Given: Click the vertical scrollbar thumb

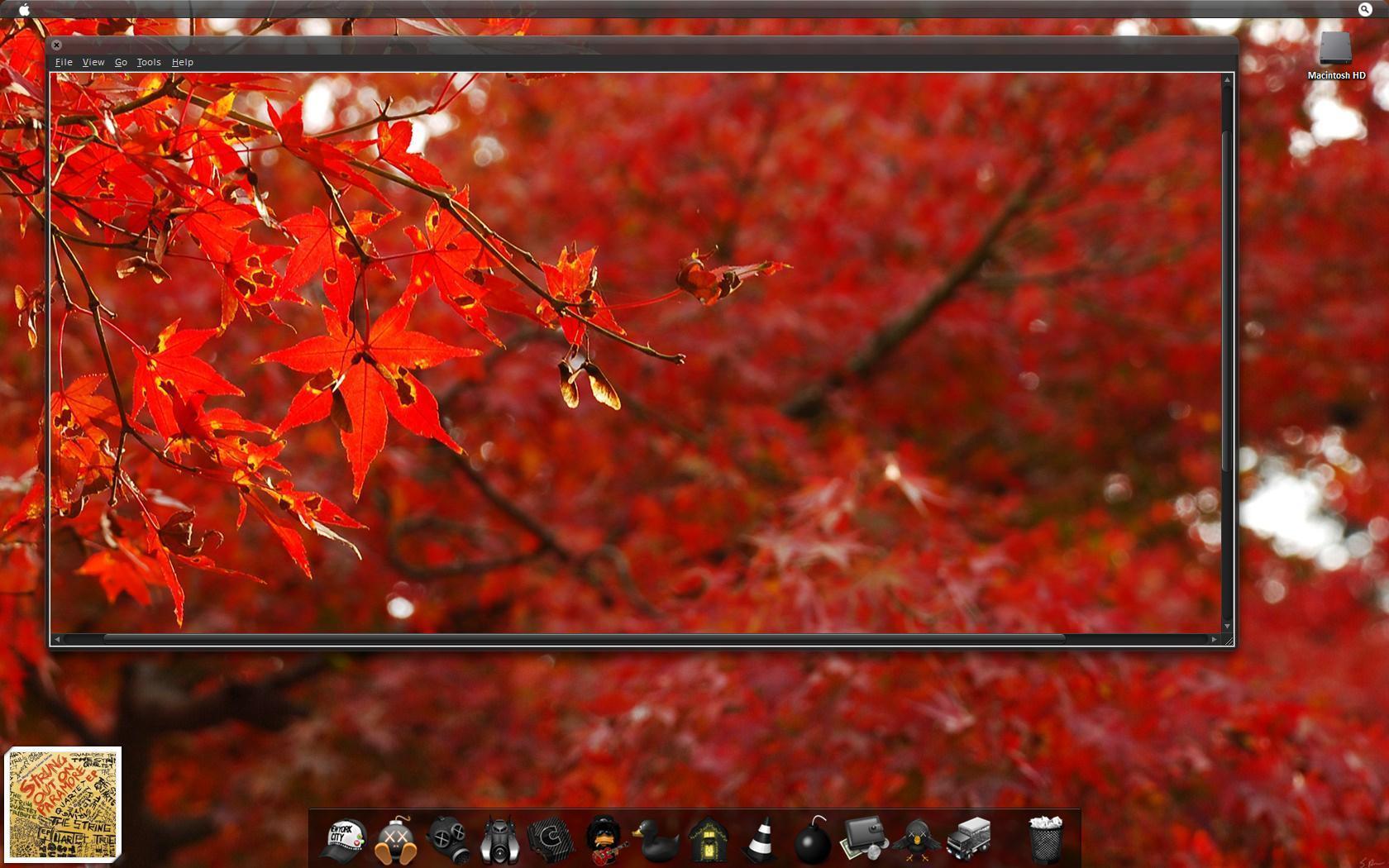Looking at the screenshot, I should click(x=1227, y=302).
